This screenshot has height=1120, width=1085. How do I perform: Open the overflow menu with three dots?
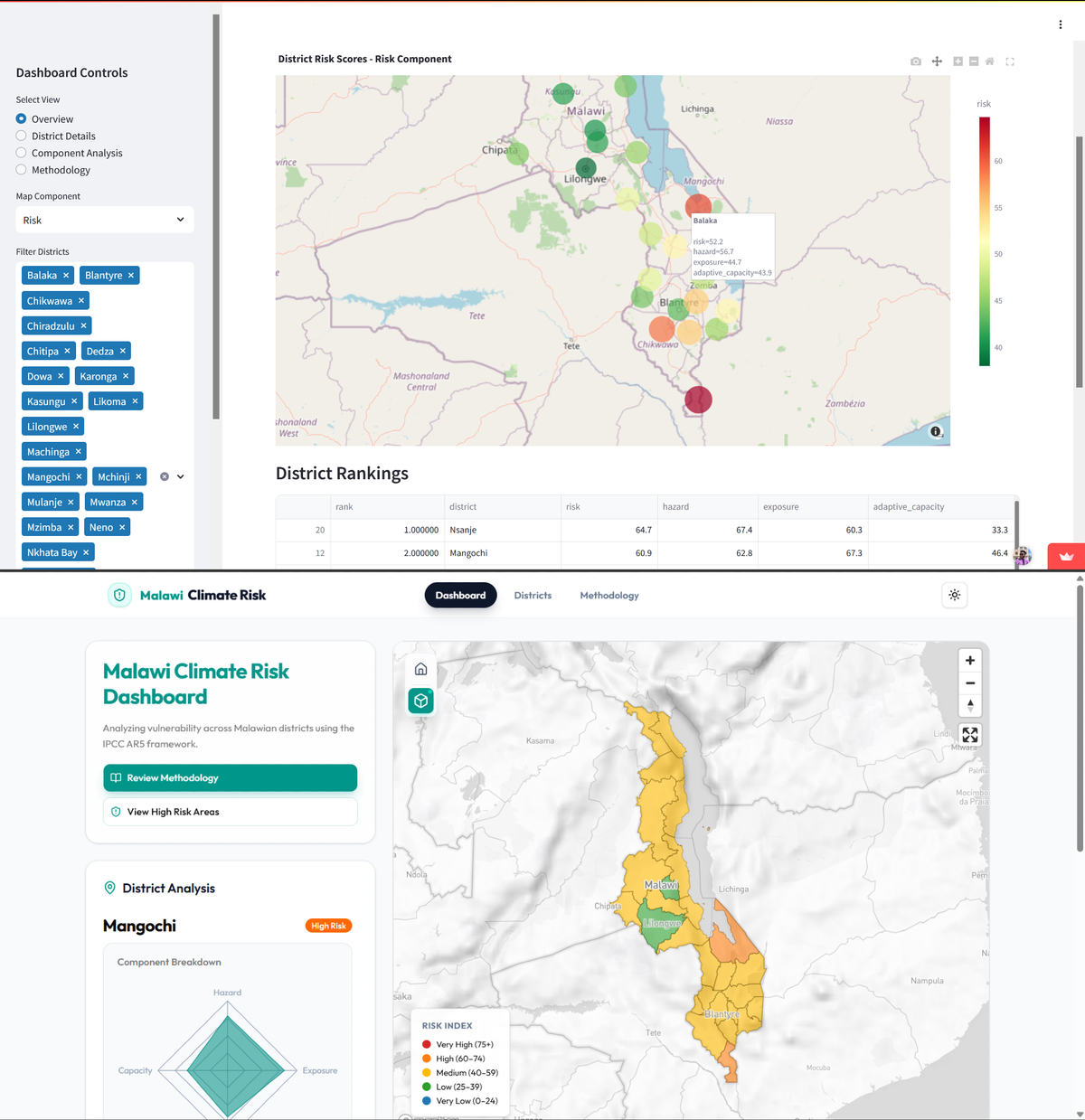click(1060, 24)
